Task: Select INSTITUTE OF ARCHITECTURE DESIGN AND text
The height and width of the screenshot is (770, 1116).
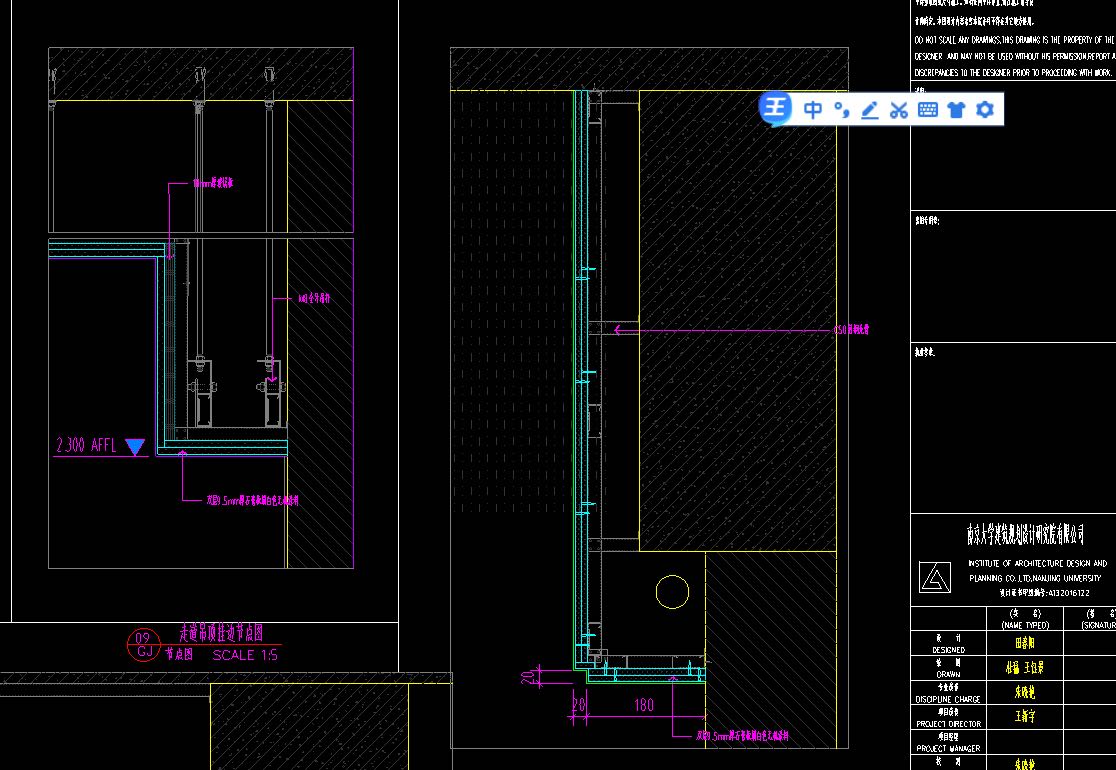Action: 1037,563
